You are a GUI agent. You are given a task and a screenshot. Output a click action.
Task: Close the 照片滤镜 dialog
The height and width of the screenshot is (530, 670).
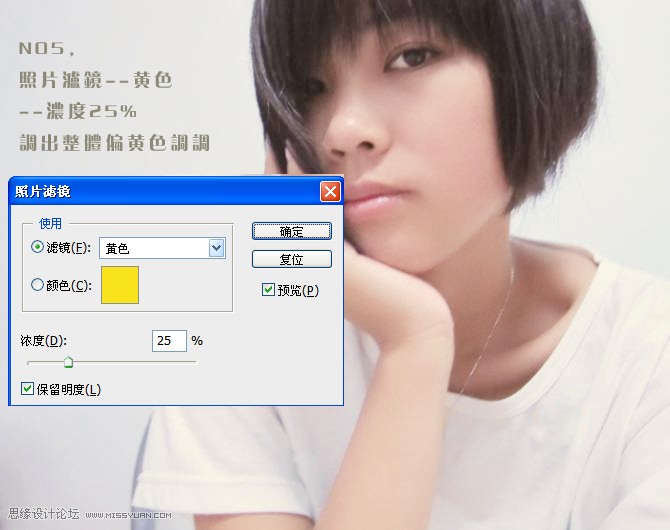330,191
